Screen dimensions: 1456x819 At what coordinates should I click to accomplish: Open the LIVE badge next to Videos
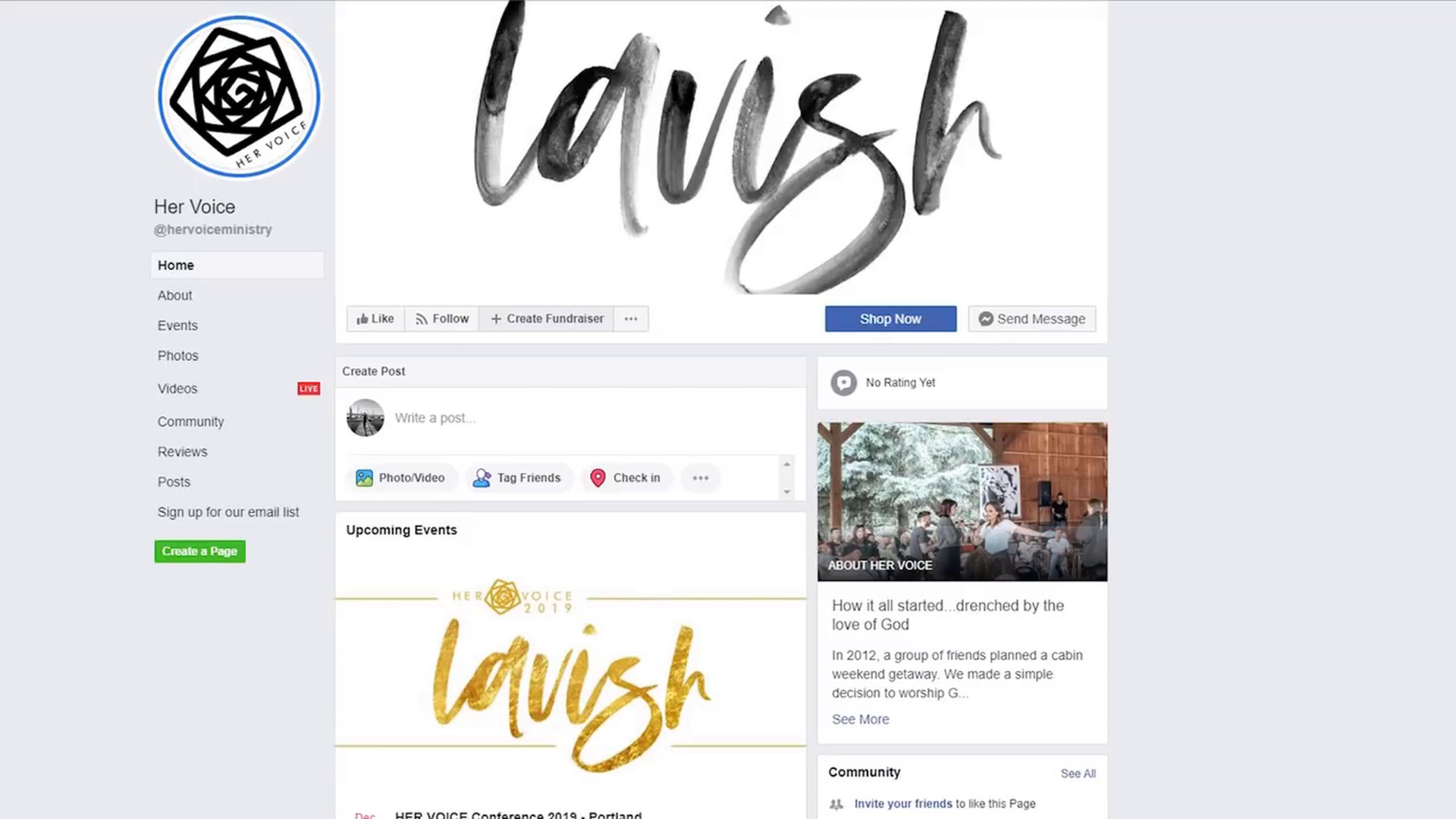click(x=309, y=389)
